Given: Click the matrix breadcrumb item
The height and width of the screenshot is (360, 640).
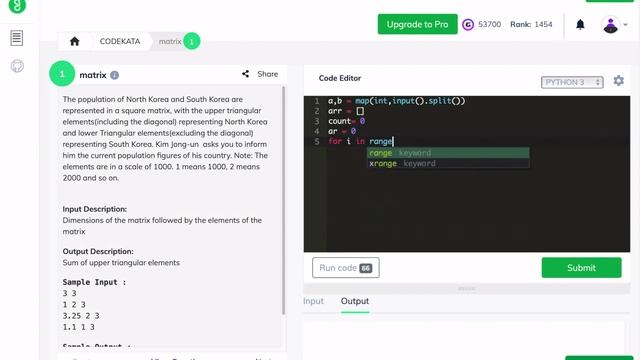Looking at the screenshot, I should (x=170, y=41).
